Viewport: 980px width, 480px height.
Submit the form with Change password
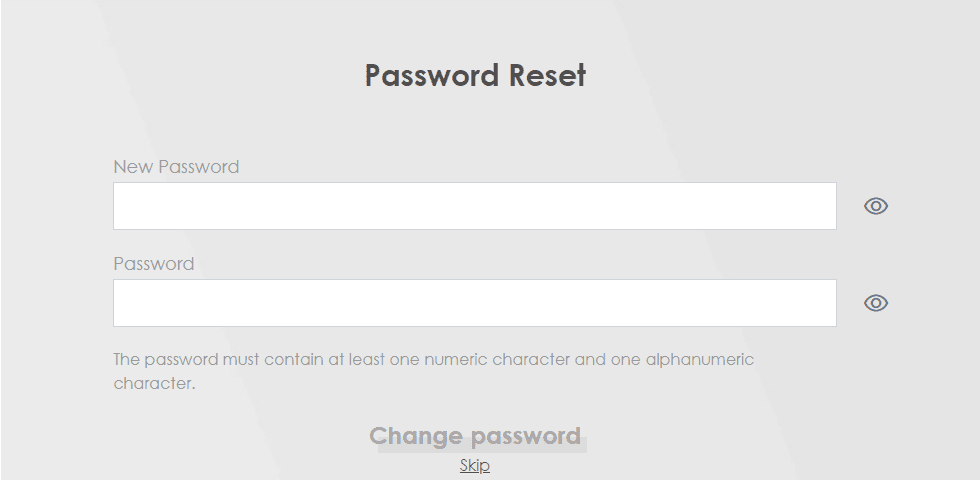pyautogui.click(x=476, y=436)
